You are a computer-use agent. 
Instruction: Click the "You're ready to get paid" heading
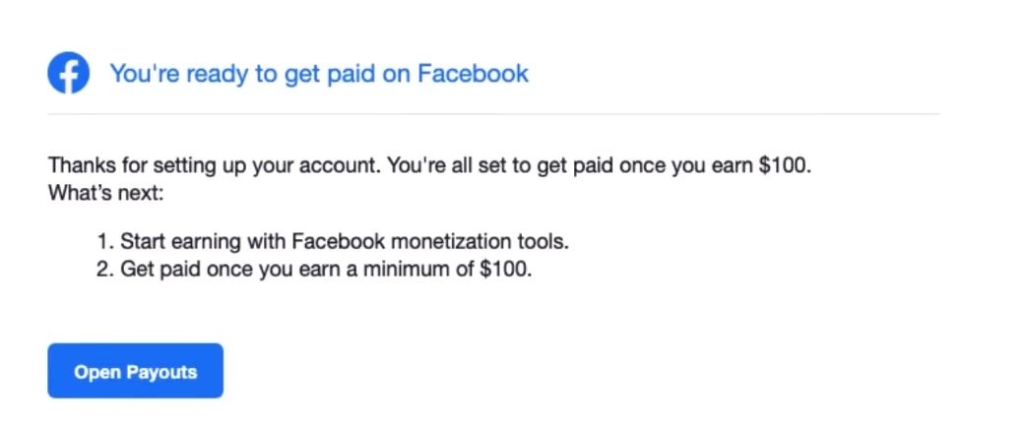point(318,73)
